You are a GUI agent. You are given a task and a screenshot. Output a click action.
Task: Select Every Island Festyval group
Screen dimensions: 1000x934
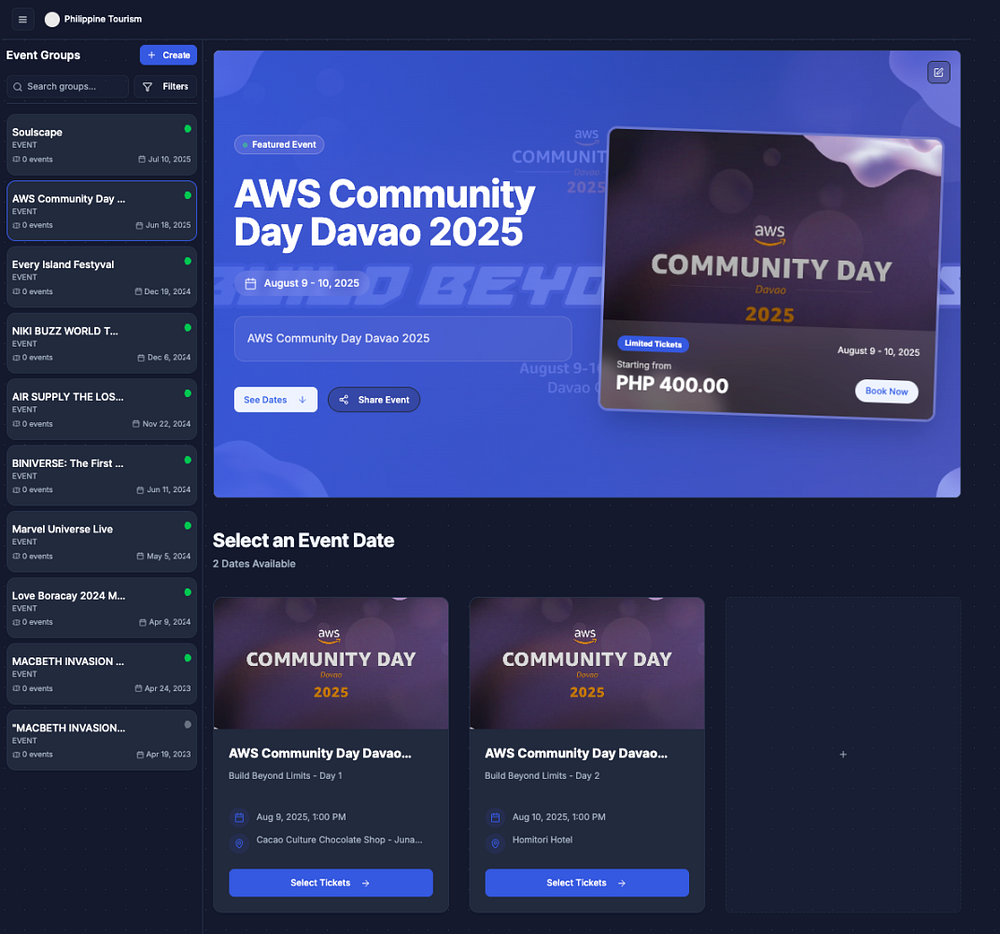pyautogui.click(x=101, y=277)
